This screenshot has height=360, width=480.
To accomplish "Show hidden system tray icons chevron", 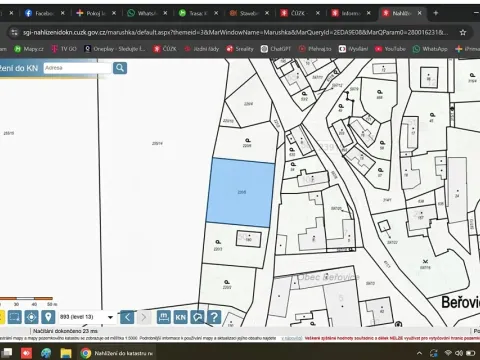I will pos(419,353).
